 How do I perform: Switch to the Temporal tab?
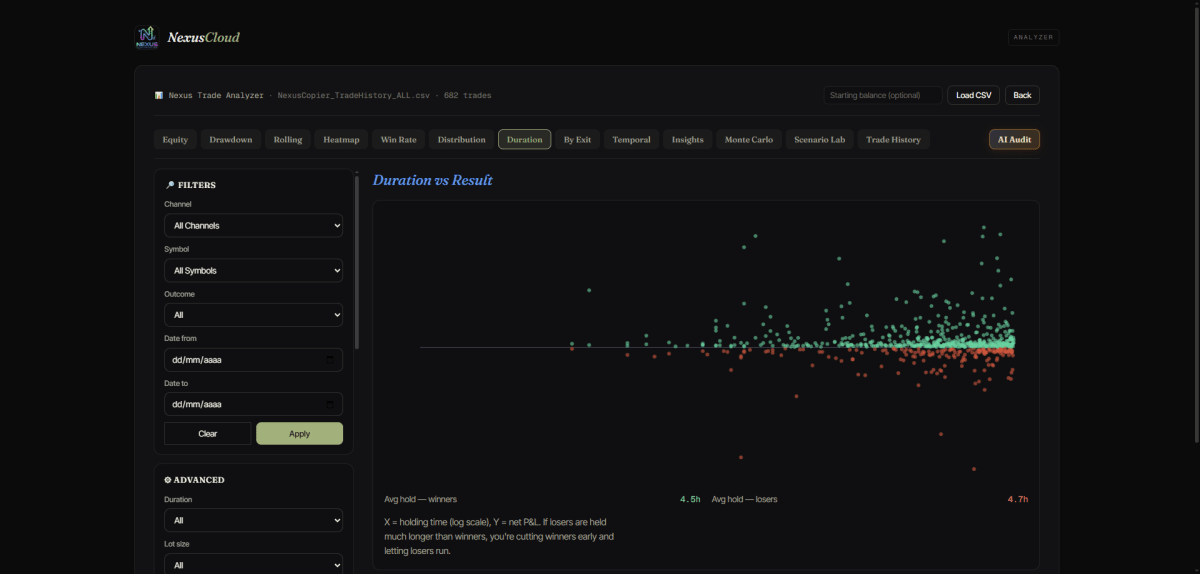[x=631, y=140]
